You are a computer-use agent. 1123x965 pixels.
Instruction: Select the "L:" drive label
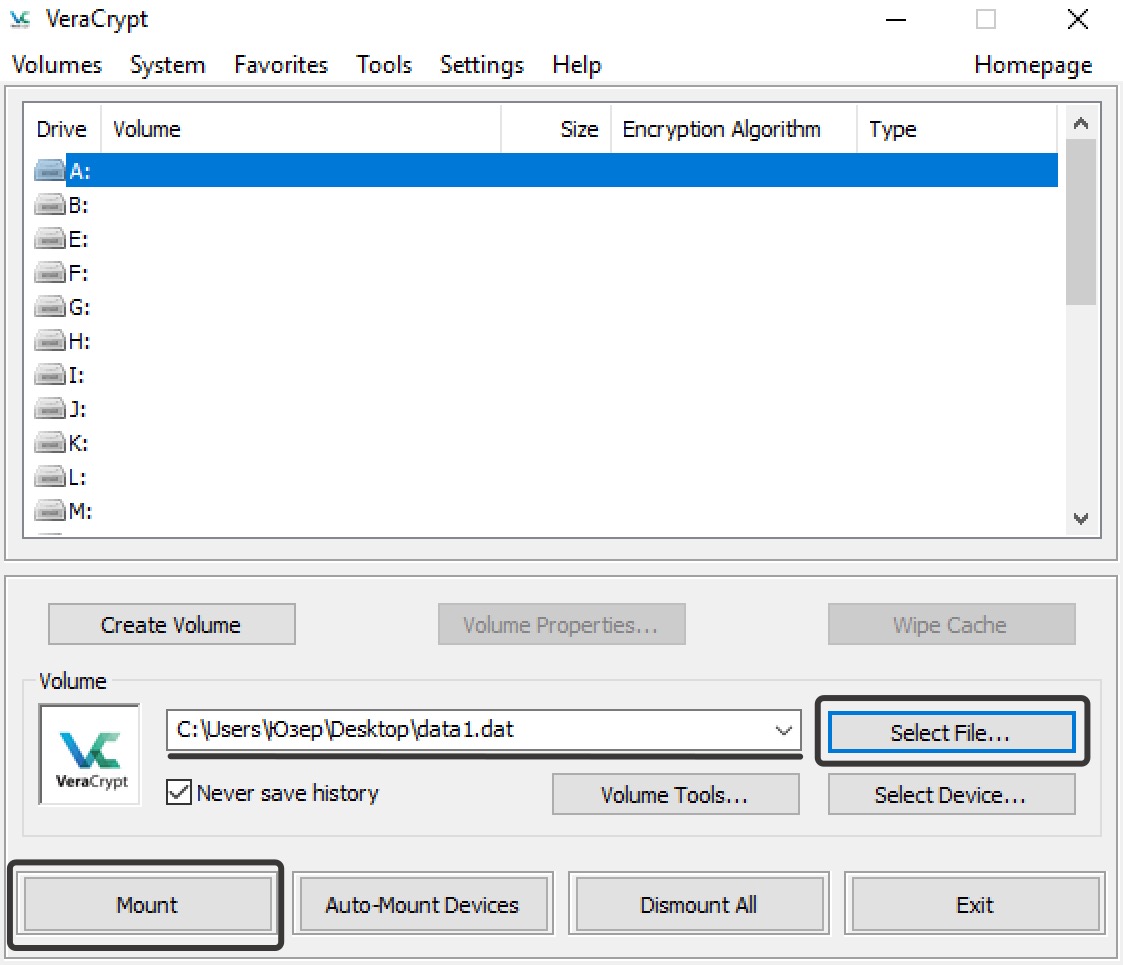77,478
